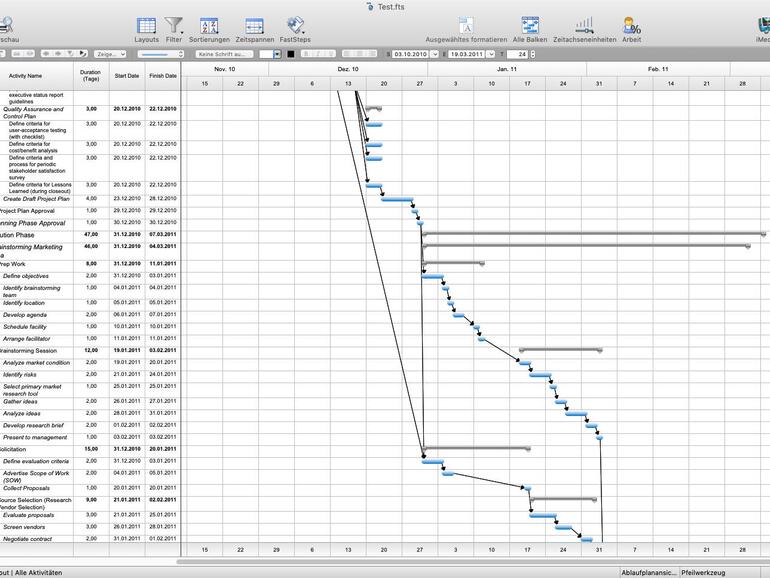
Task: Open the Filter funnel icon
Action: tap(173, 26)
